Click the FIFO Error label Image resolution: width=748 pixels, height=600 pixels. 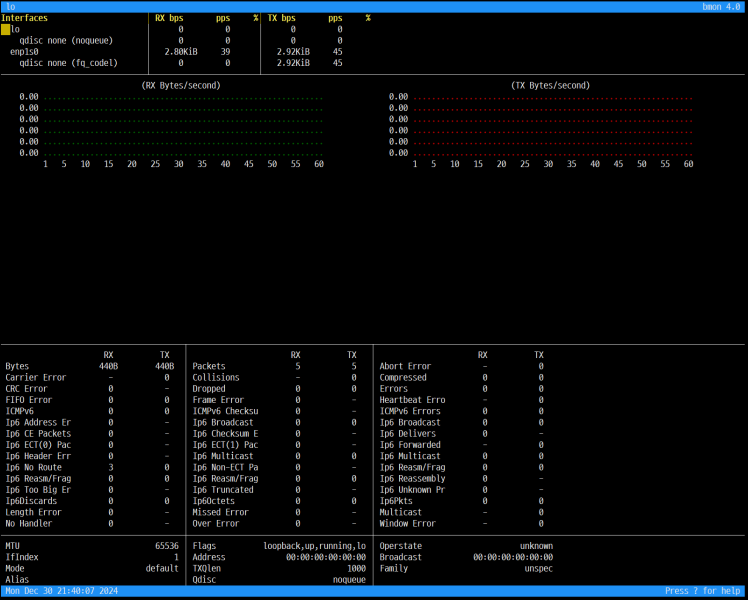tap(29, 400)
